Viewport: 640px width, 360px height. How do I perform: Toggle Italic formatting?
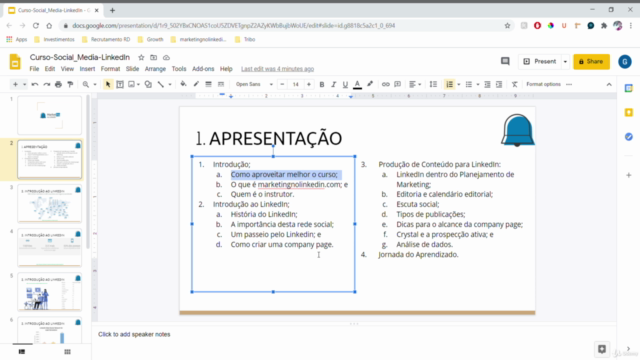333,84
